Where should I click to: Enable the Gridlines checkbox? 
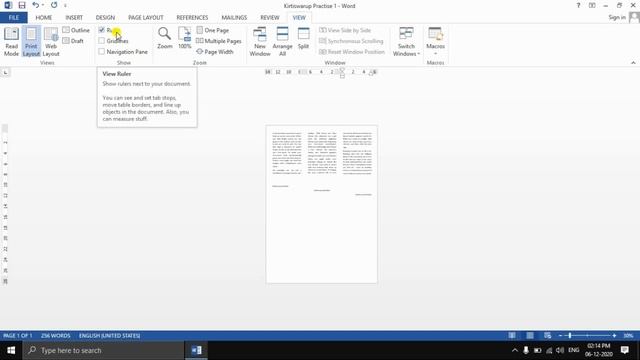pos(102,41)
